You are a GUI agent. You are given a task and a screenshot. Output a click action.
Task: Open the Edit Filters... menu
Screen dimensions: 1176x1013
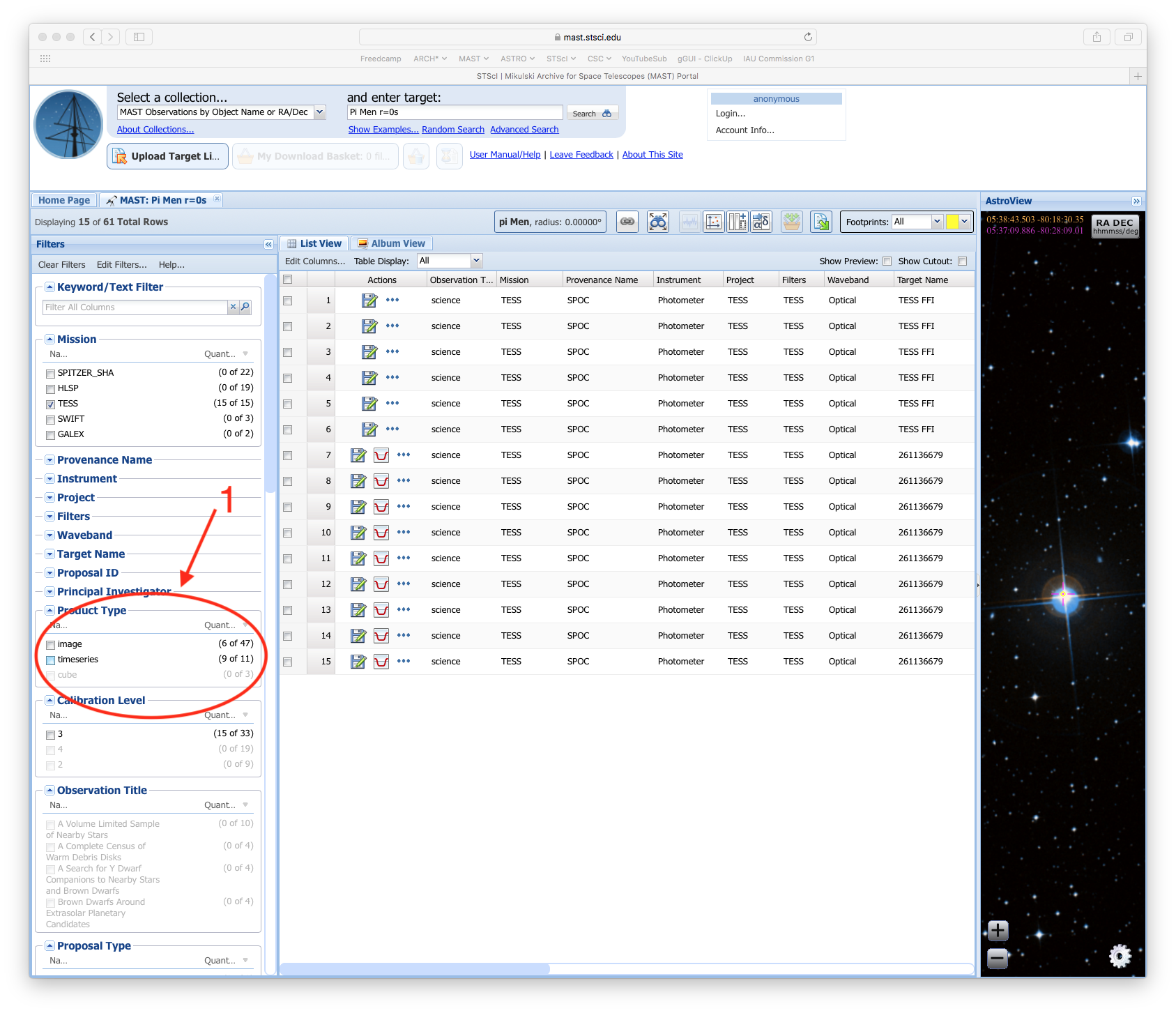pos(122,265)
